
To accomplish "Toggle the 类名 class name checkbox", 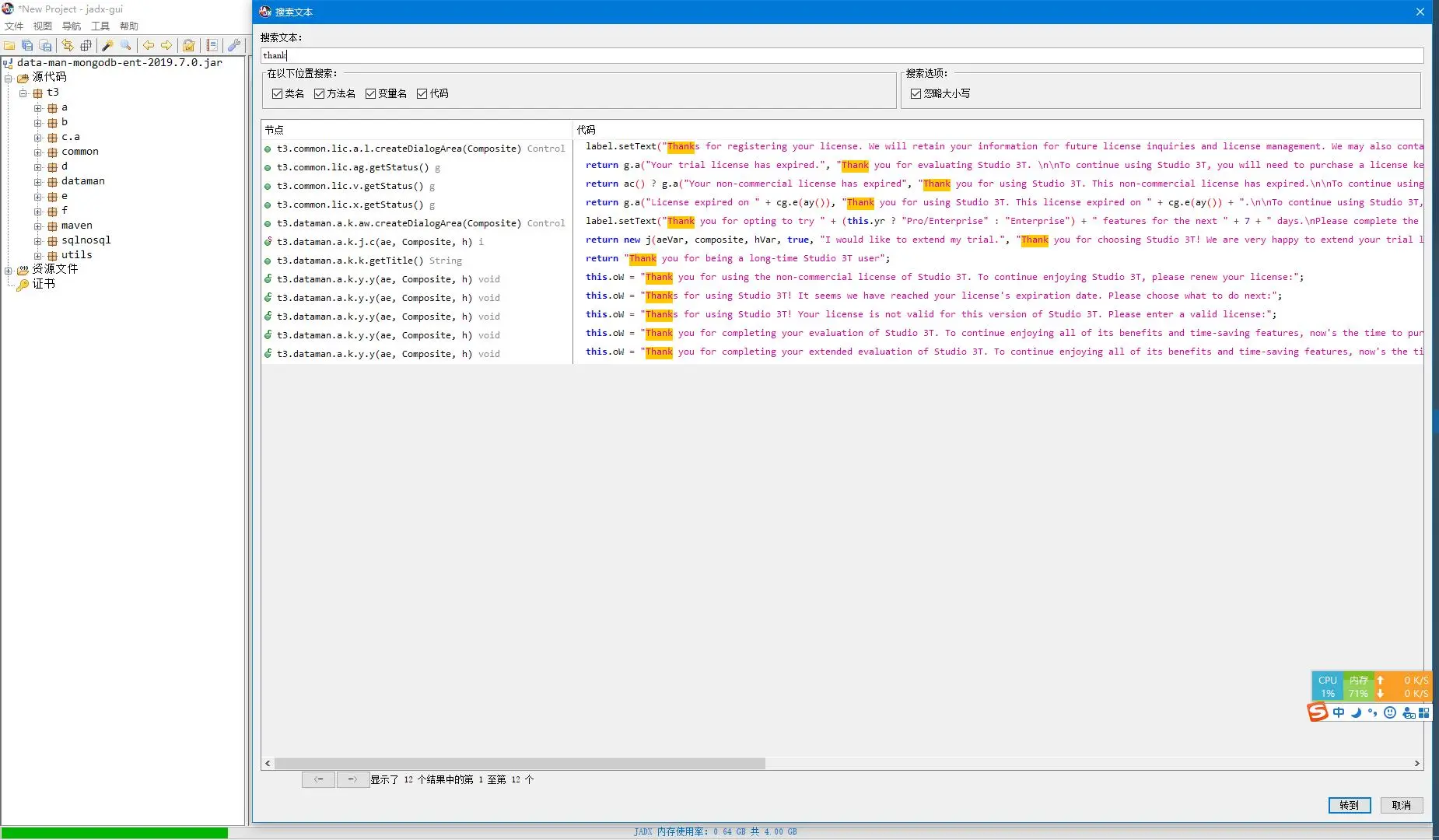I will tap(277, 93).
